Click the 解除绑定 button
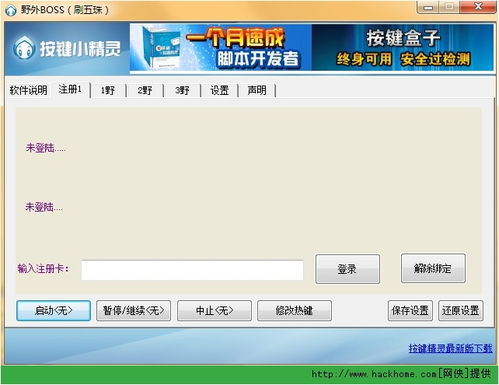This screenshot has width=499, height=385. tap(433, 268)
